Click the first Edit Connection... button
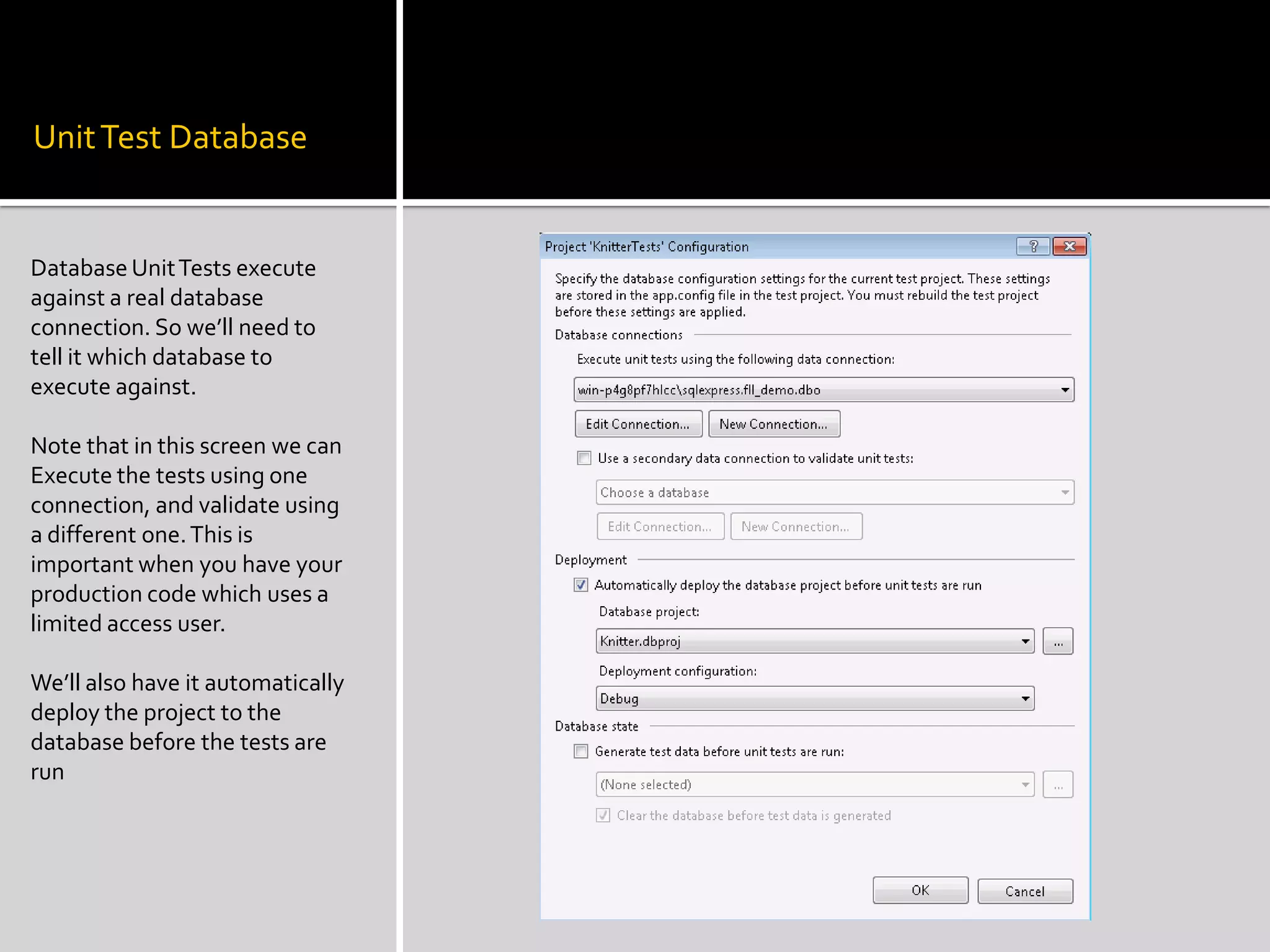 [638, 424]
